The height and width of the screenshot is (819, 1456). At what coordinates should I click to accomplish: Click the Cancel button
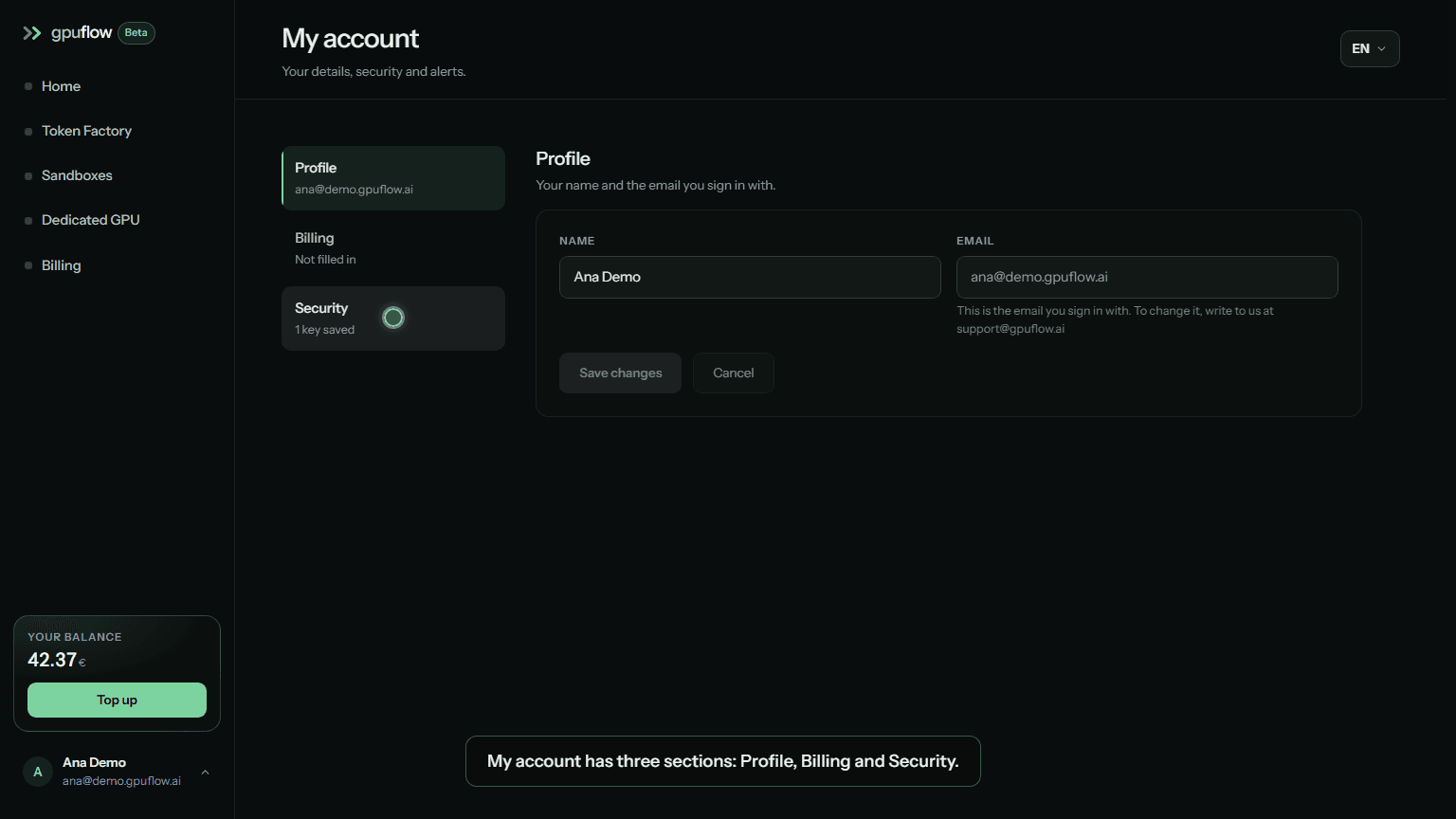coord(734,373)
